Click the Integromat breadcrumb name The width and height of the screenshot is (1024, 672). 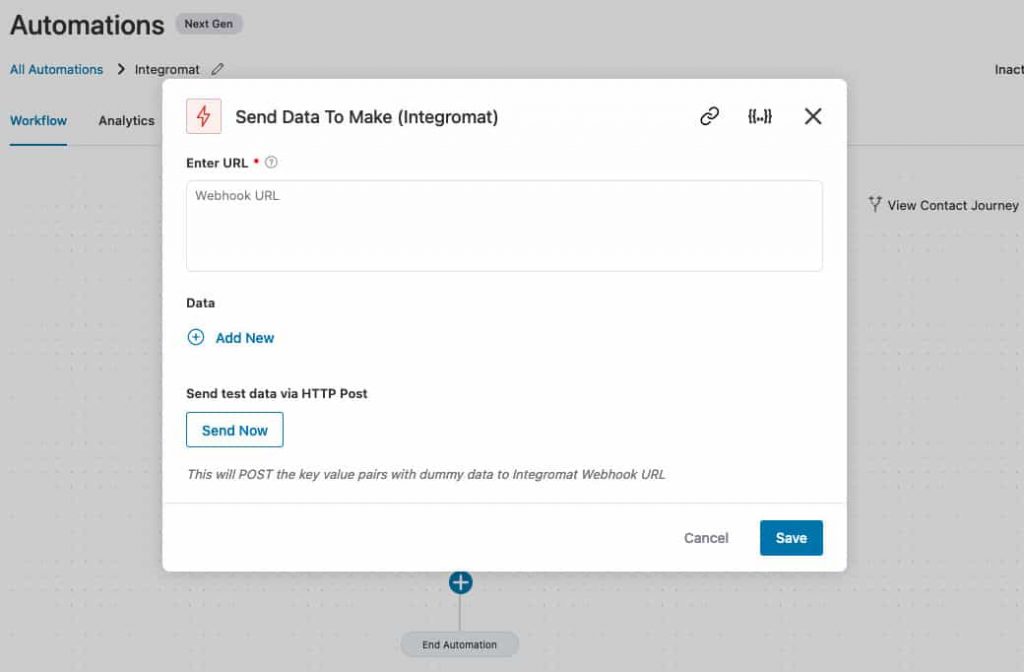tap(167, 69)
